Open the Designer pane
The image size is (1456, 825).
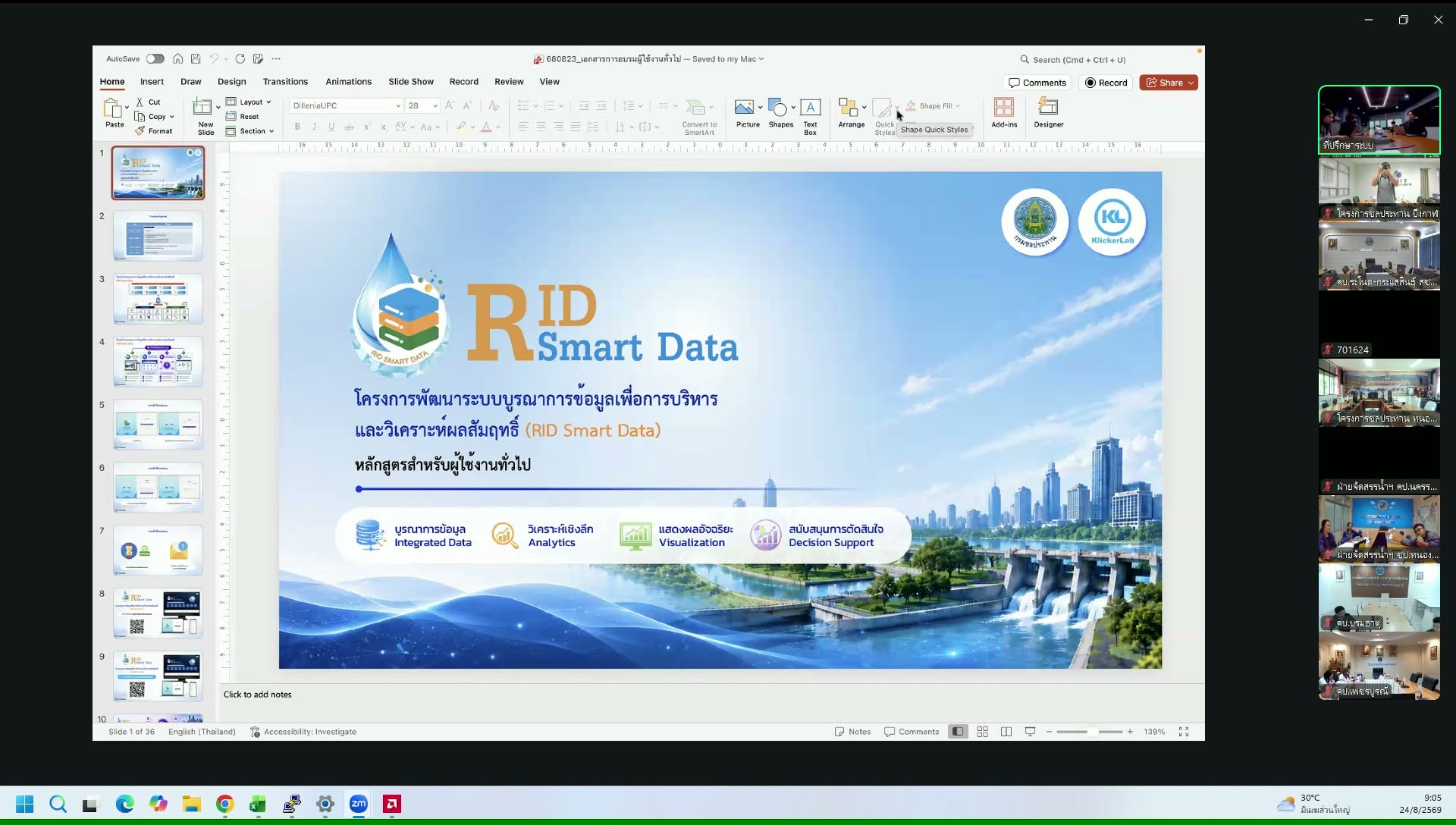pos(1048,113)
